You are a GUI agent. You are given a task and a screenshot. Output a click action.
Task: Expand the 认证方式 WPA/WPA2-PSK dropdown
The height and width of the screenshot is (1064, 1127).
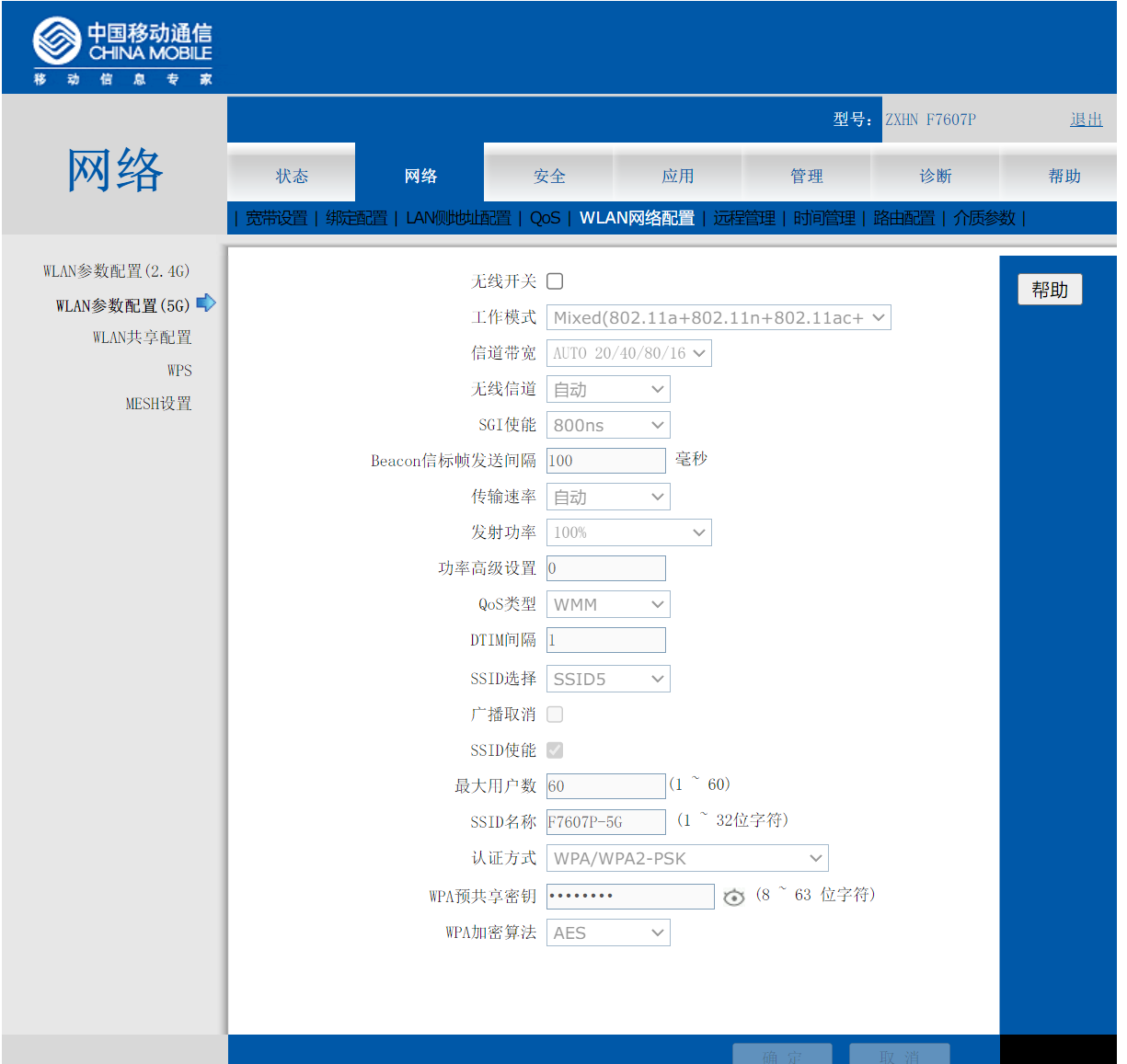686,859
